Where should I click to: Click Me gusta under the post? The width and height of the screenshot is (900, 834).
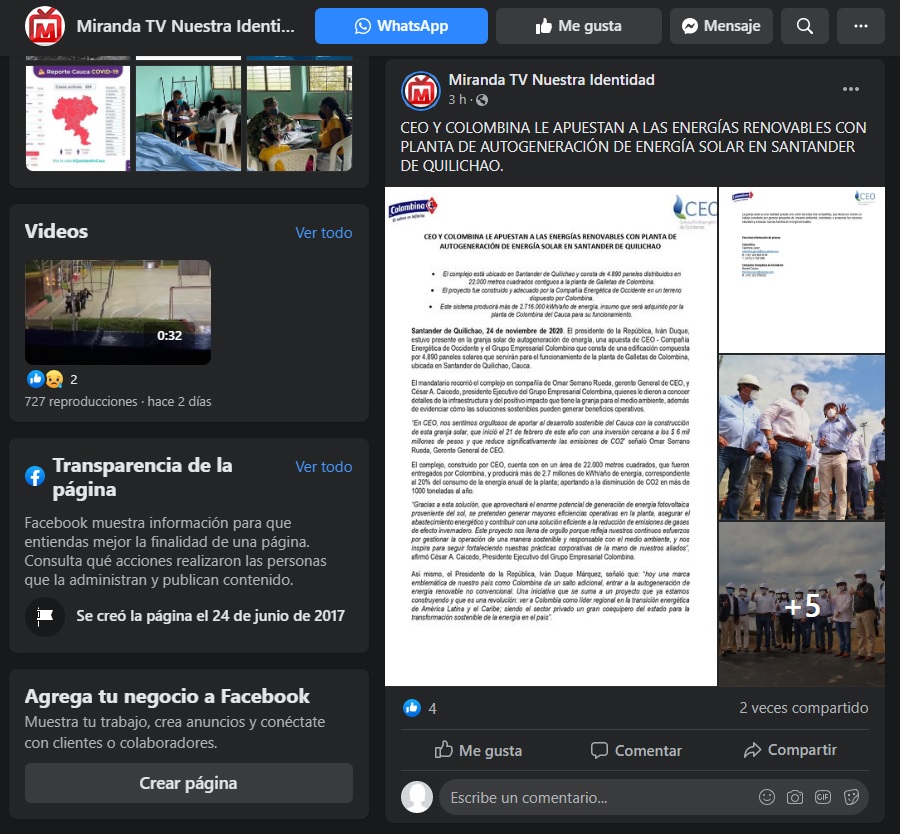click(x=479, y=750)
